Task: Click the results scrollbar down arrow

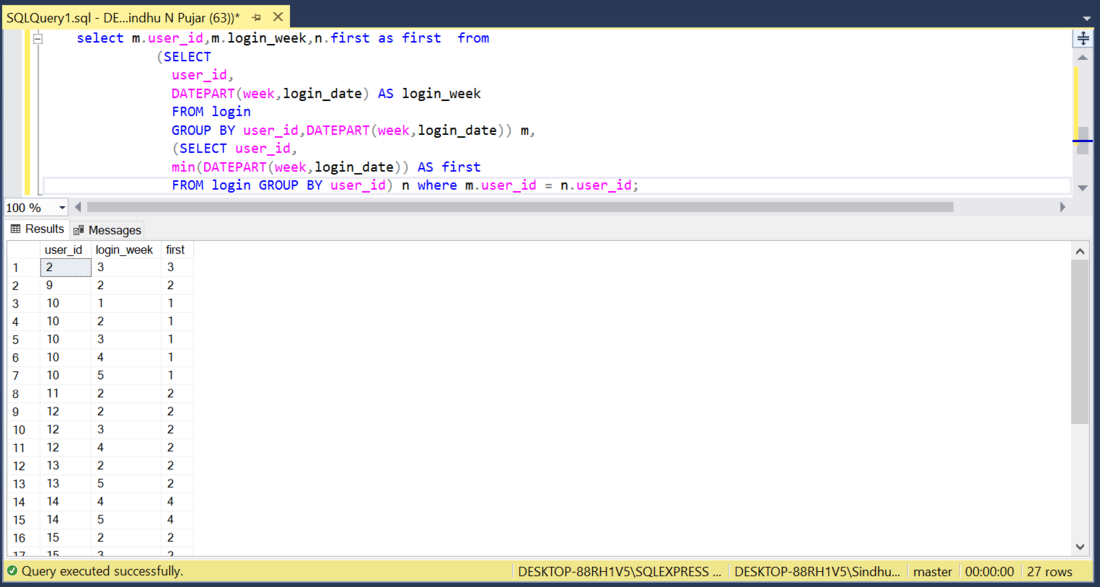Action: (1080, 547)
